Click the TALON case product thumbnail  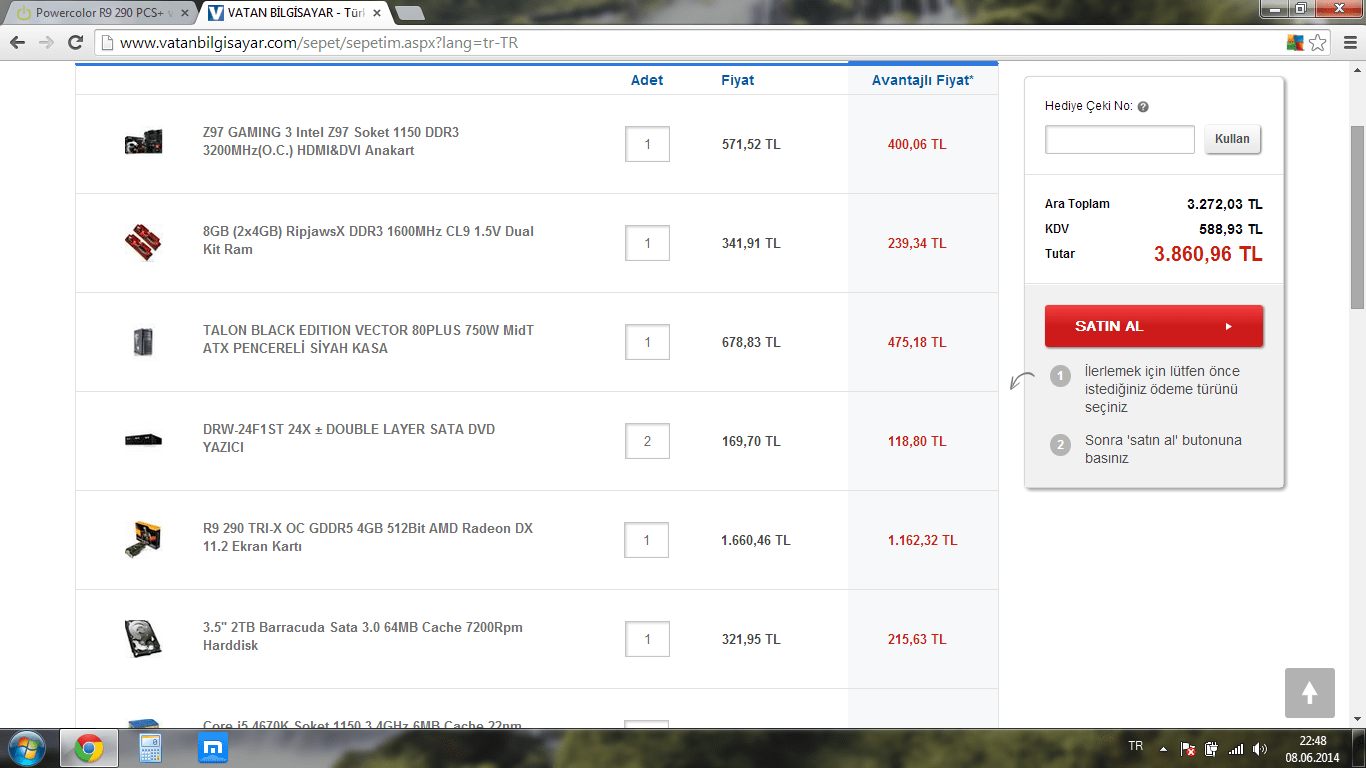coord(143,342)
